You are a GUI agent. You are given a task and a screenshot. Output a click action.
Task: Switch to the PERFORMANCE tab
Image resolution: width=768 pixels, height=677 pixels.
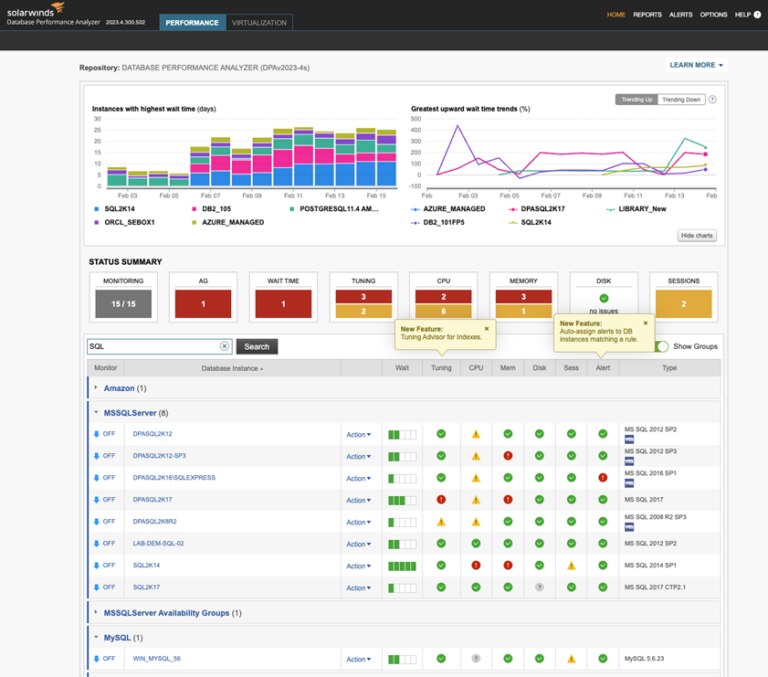tap(192, 23)
